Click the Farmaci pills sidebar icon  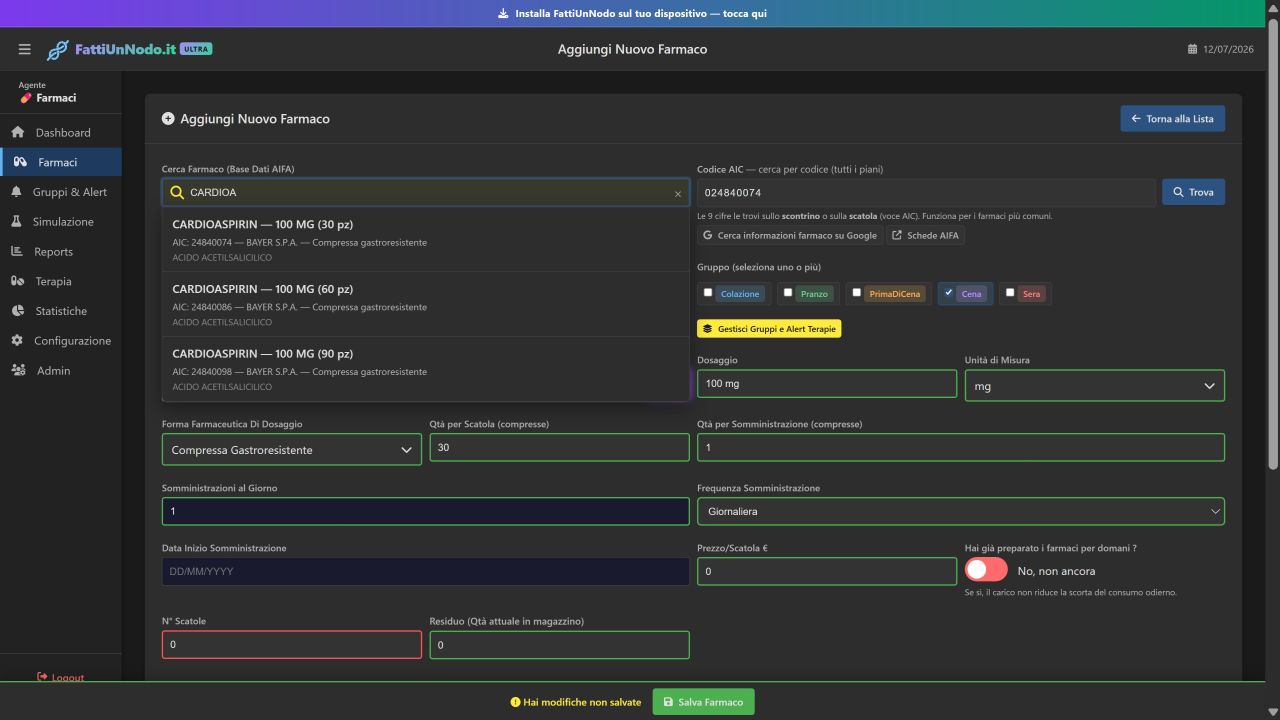coord(20,162)
